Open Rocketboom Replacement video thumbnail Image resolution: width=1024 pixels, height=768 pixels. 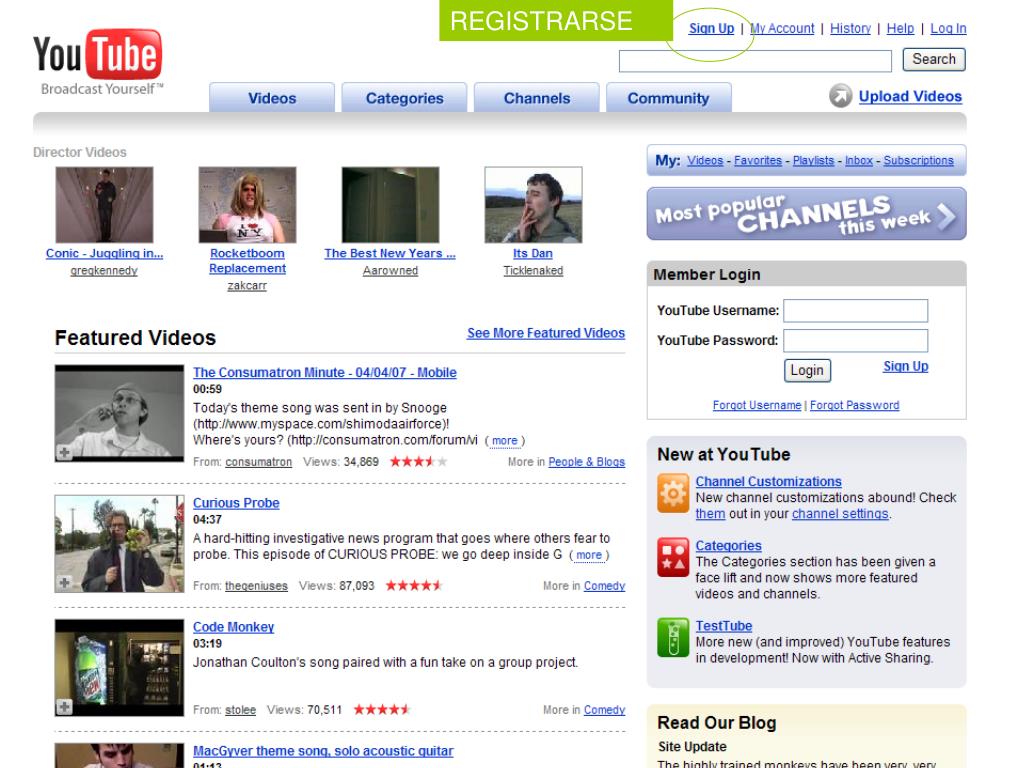click(x=247, y=205)
